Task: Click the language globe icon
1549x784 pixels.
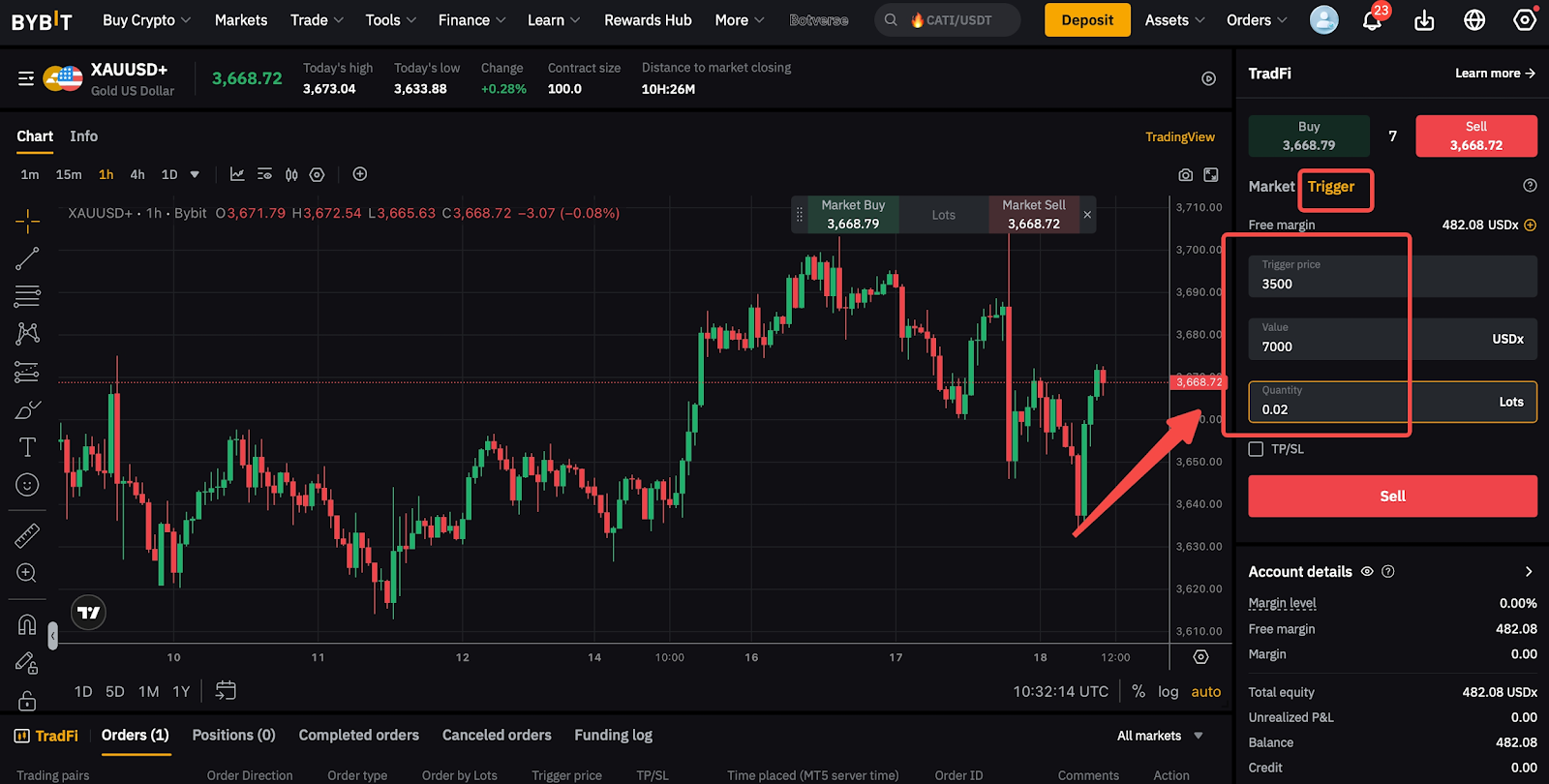Action: (1474, 20)
